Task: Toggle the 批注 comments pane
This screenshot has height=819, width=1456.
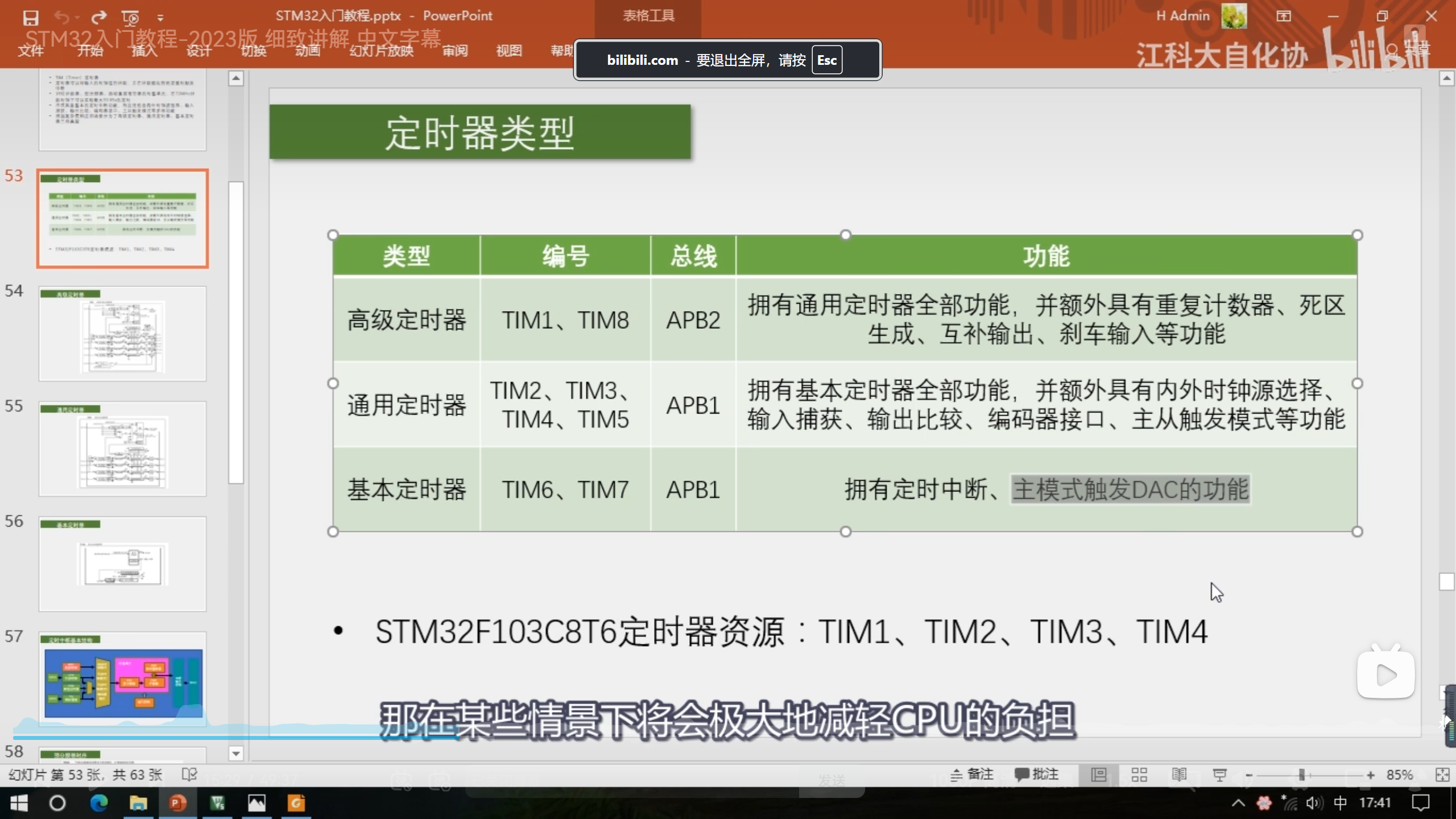Action: (x=1037, y=775)
